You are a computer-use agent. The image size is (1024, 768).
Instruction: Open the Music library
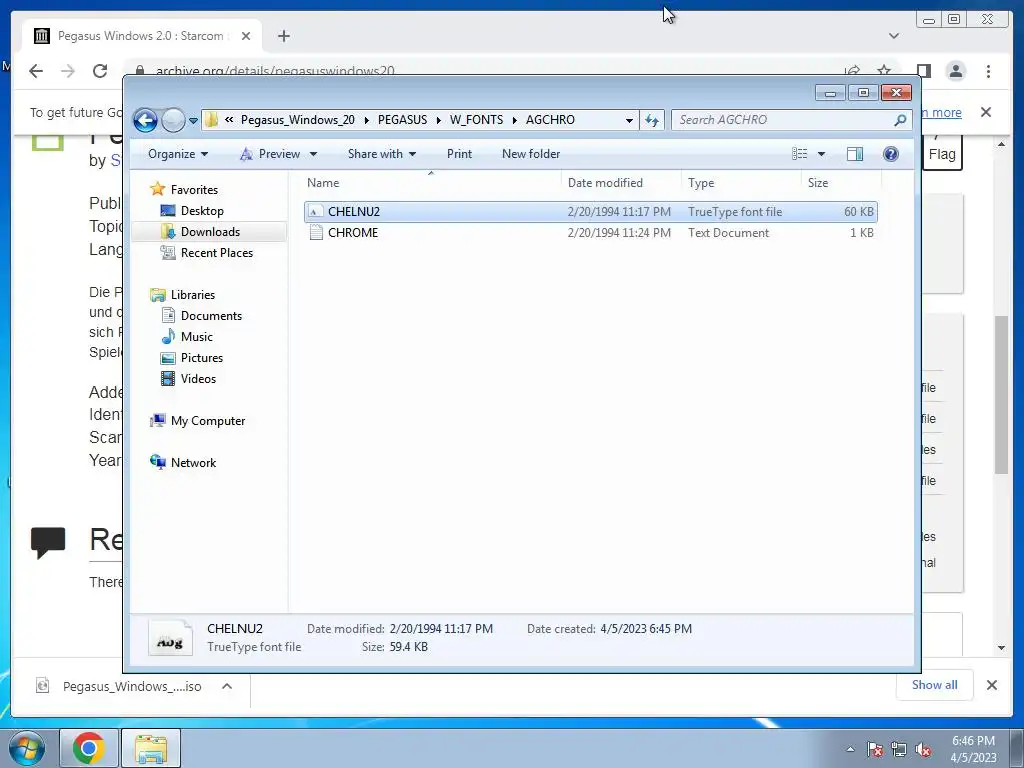[197, 336]
